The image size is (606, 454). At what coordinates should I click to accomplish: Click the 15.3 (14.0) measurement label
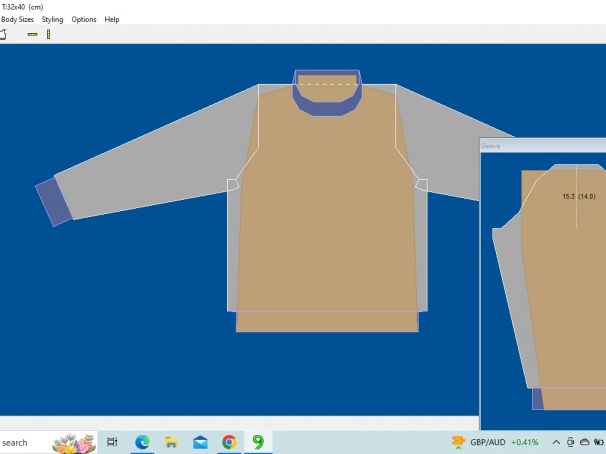tap(579, 197)
